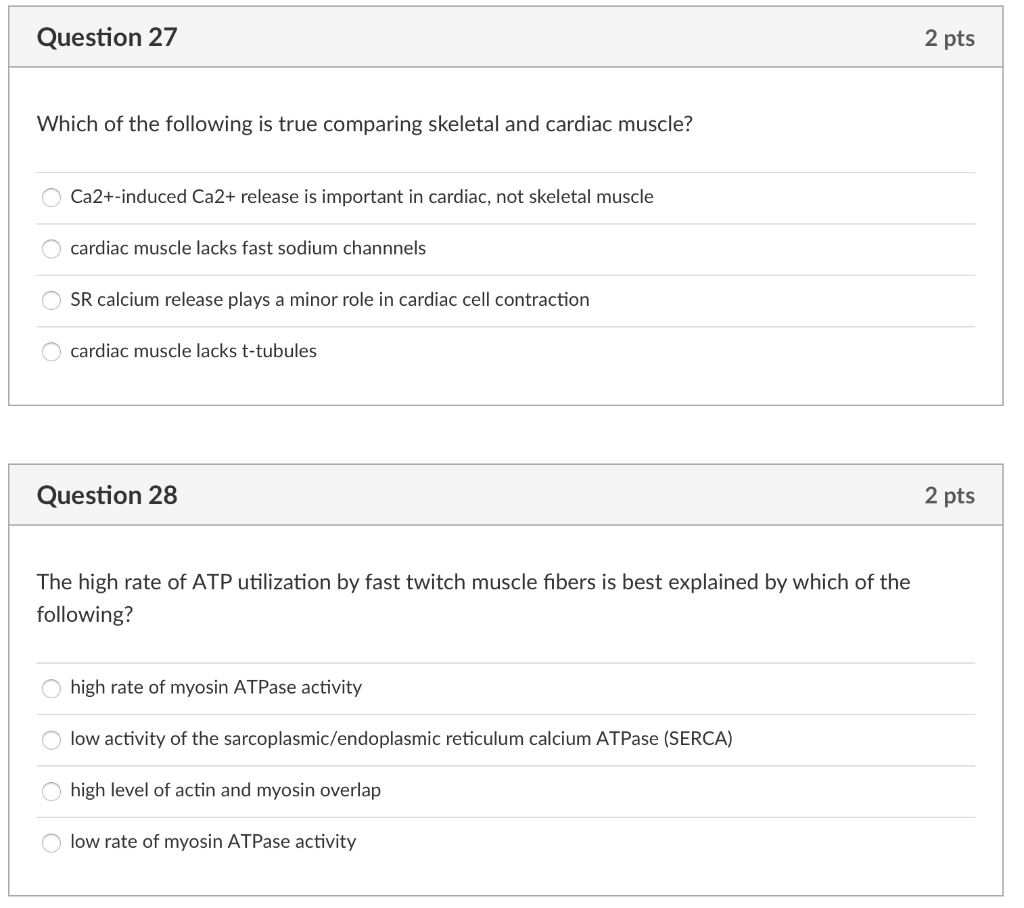The image size is (1024, 908).
Task: Select 'cardiac muscle lacks fast sodium channnels'
Action: click(x=51, y=248)
